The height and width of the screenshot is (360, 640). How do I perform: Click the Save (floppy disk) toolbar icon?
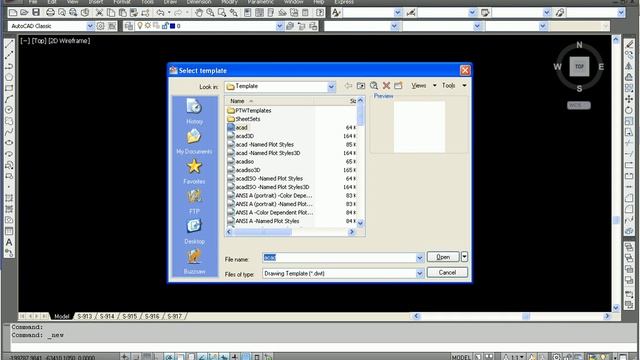coord(36,13)
